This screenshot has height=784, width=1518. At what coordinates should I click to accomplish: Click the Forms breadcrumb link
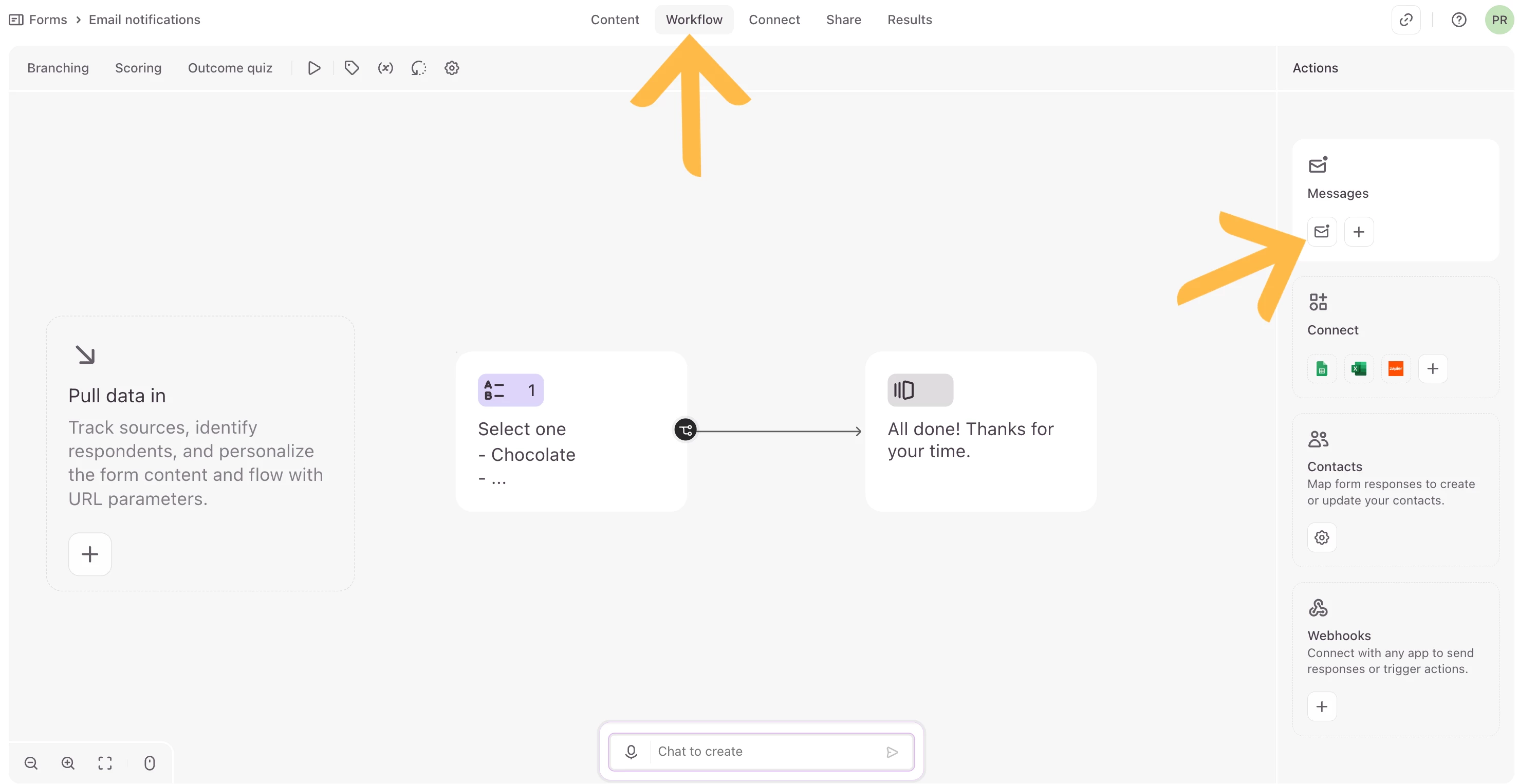tap(48, 20)
